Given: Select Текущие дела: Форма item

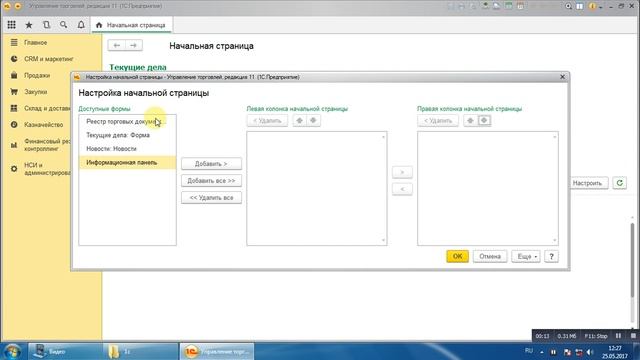Looking at the screenshot, I should pyautogui.click(x=127, y=135).
